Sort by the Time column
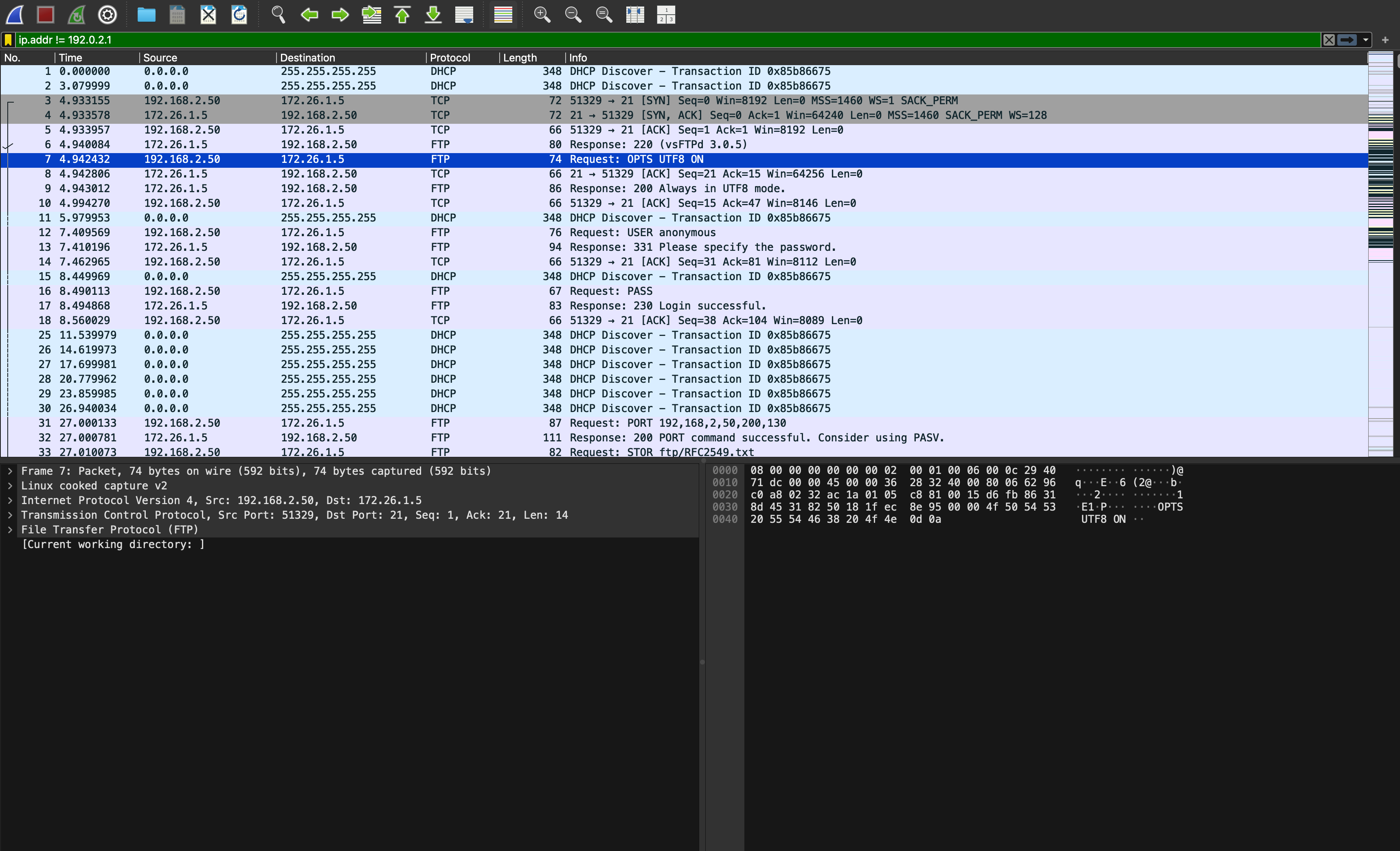This screenshot has height=851, width=1400. pyautogui.click(x=97, y=58)
